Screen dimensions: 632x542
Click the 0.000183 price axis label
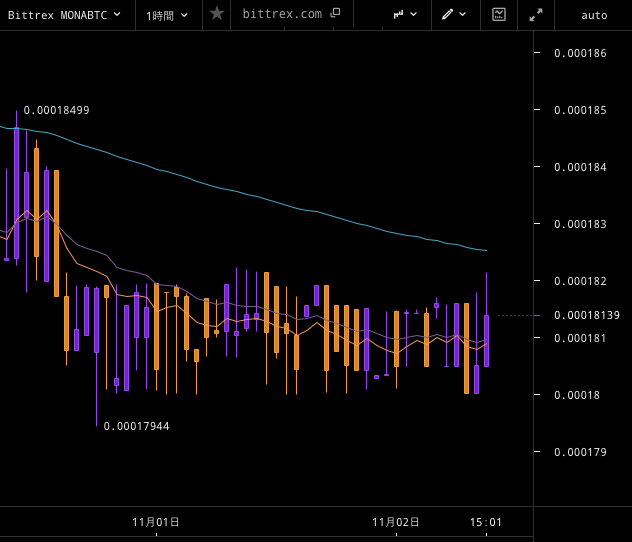580,224
